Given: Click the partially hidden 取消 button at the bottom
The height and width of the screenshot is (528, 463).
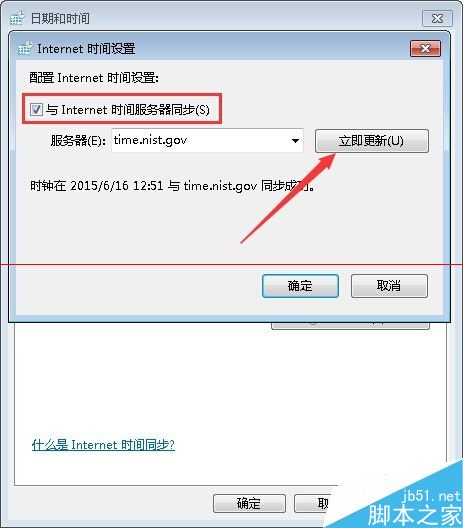Looking at the screenshot, I should tap(313, 503).
